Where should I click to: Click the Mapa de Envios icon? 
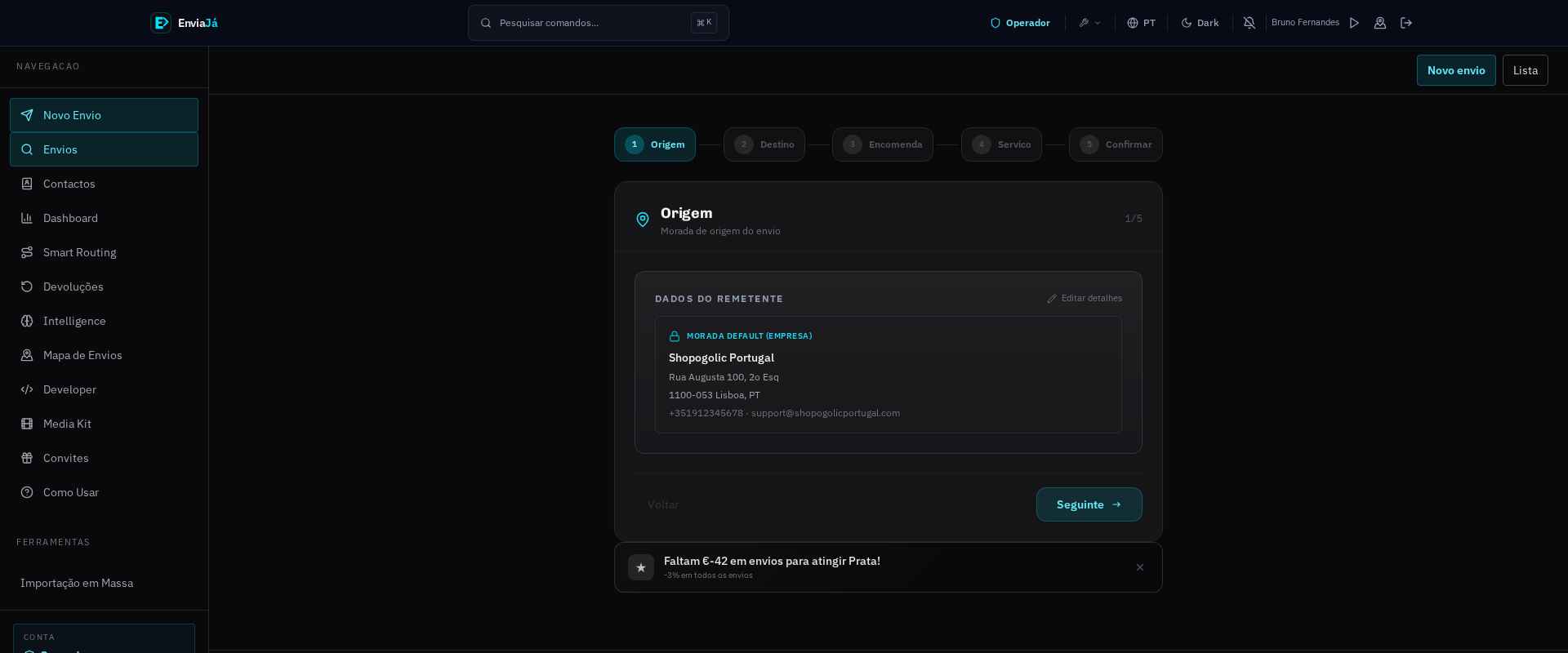(x=27, y=355)
